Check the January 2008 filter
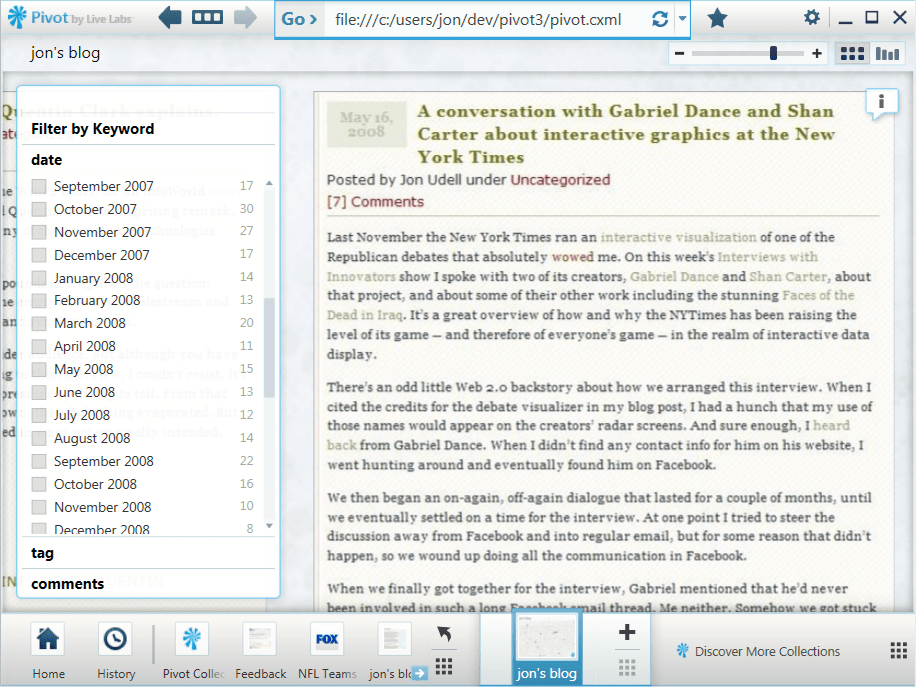The width and height of the screenshot is (916, 687). pyautogui.click(x=39, y=277)
